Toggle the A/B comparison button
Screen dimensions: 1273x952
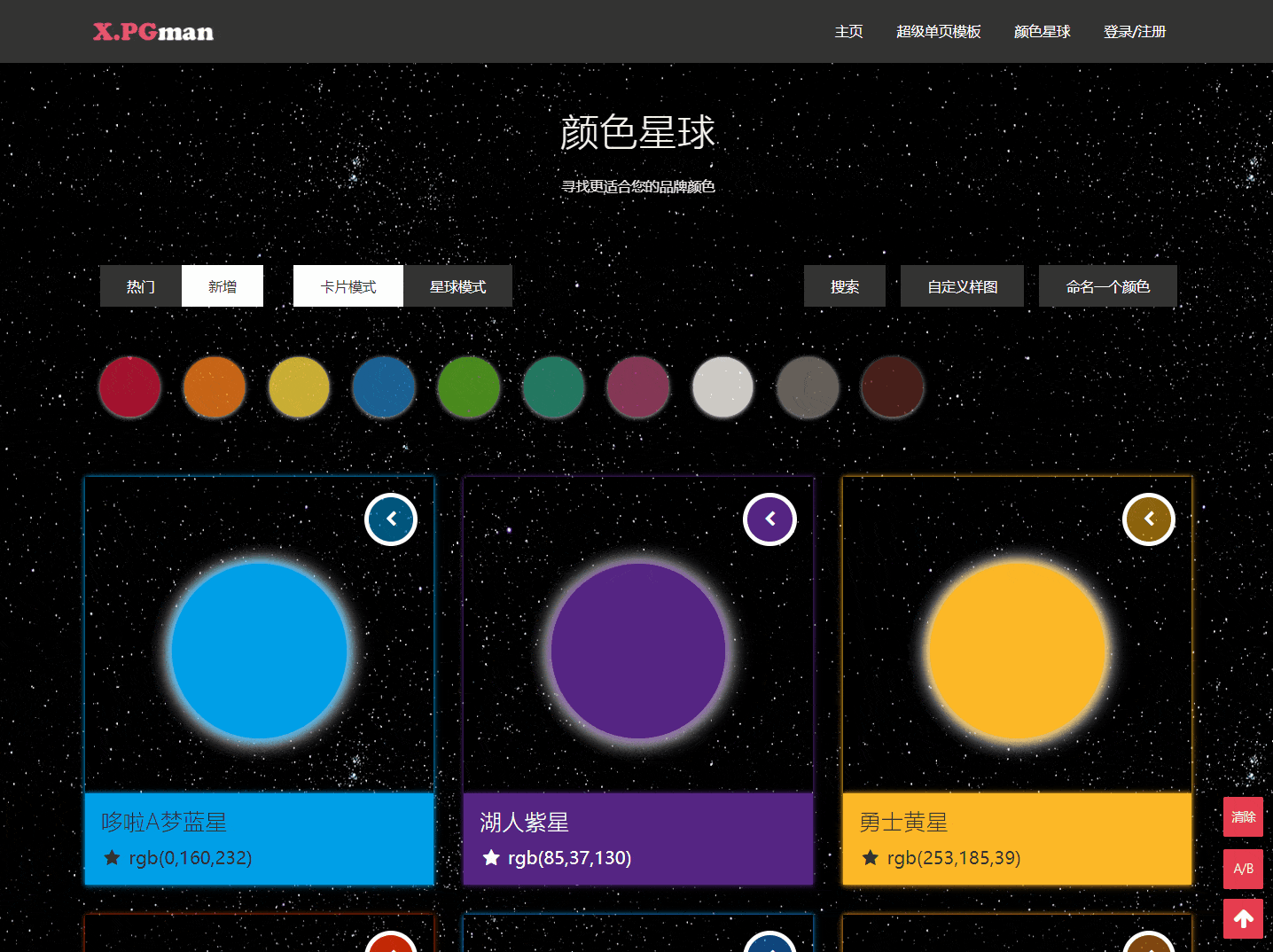tap(1243, 869)
